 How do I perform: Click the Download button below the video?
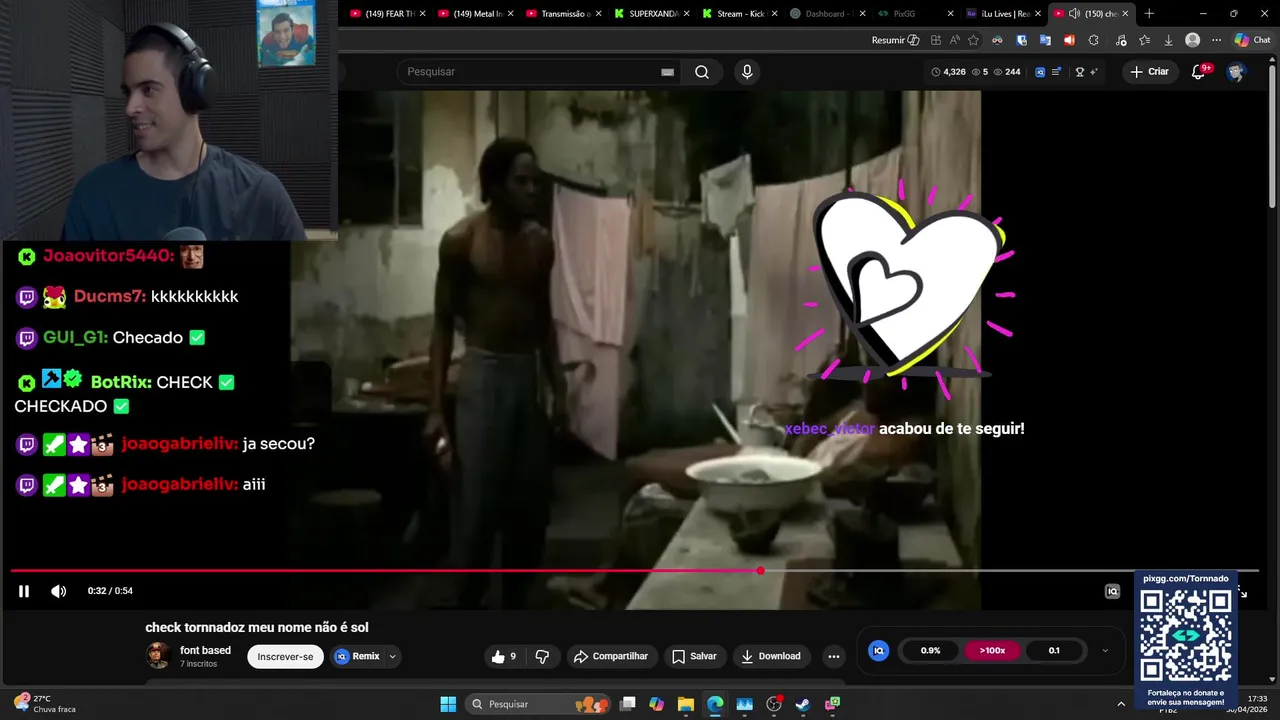[x=770, y=656]
